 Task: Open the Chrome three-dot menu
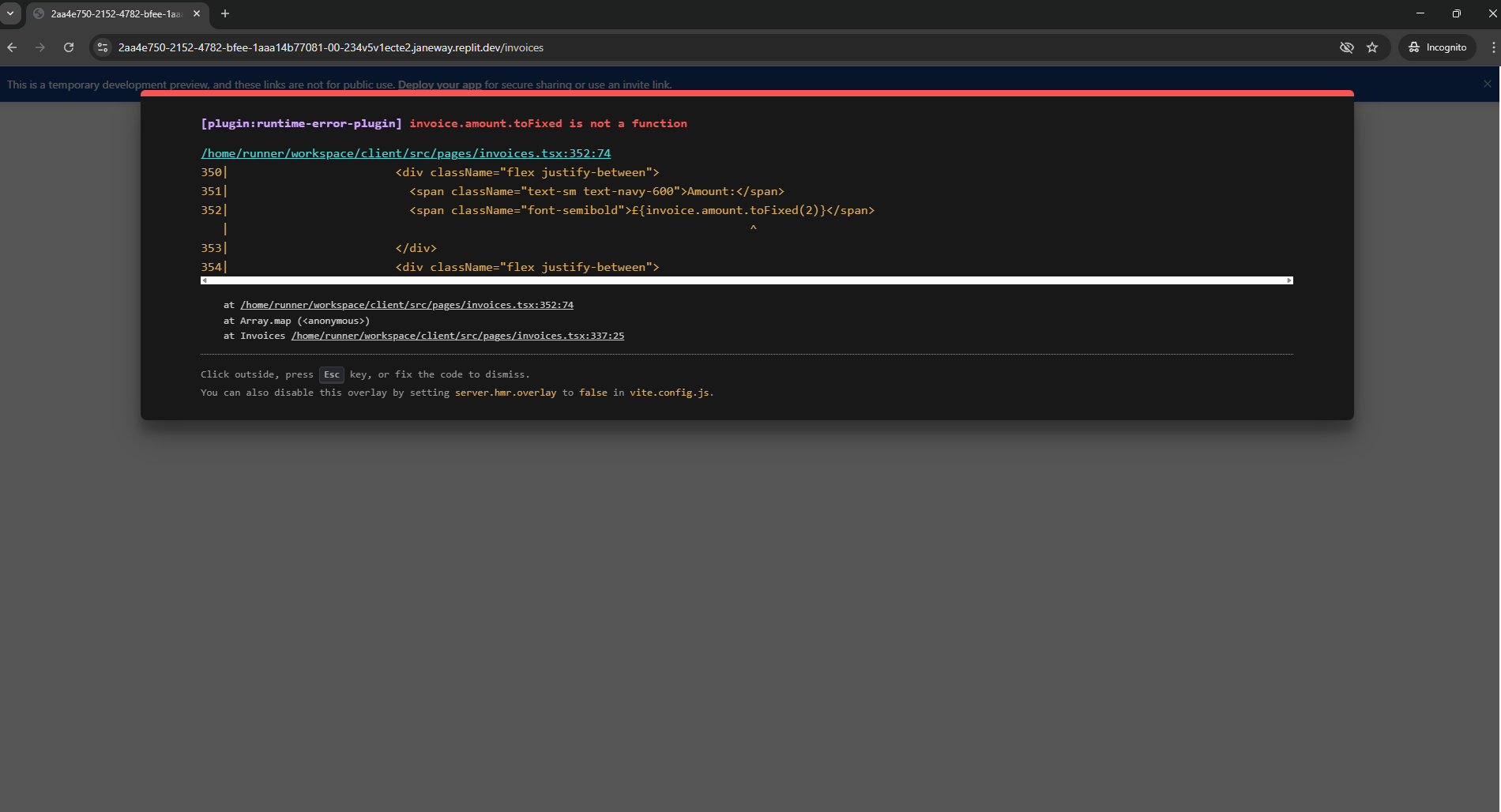coord(1492,47)
